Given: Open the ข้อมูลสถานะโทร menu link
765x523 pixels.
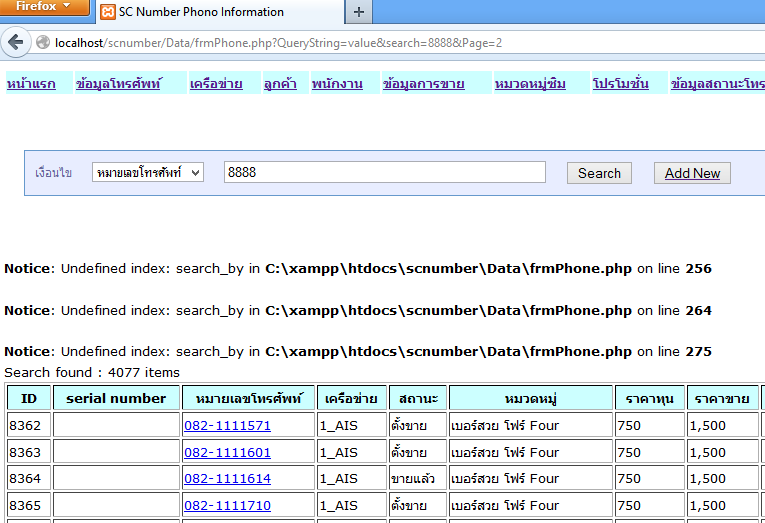Looking at the screenshot, I should [x=718, y=84].
